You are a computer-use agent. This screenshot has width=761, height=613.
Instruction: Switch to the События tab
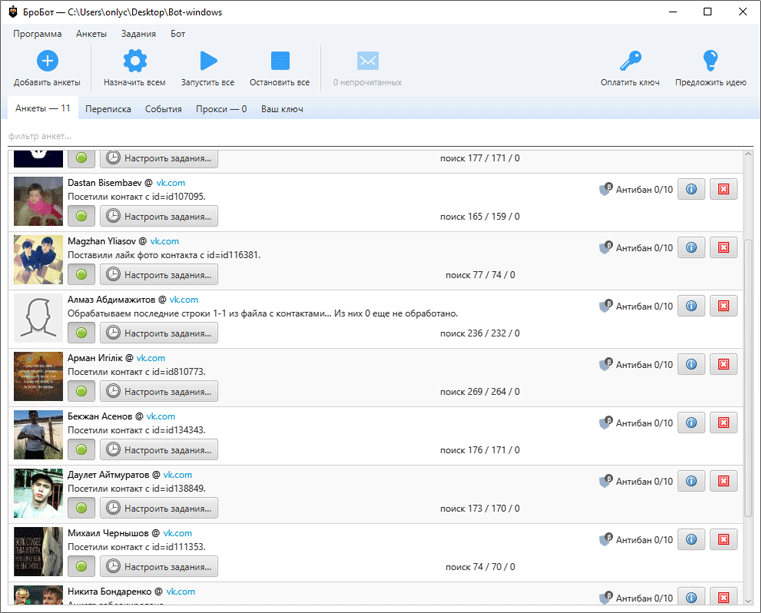164,109
